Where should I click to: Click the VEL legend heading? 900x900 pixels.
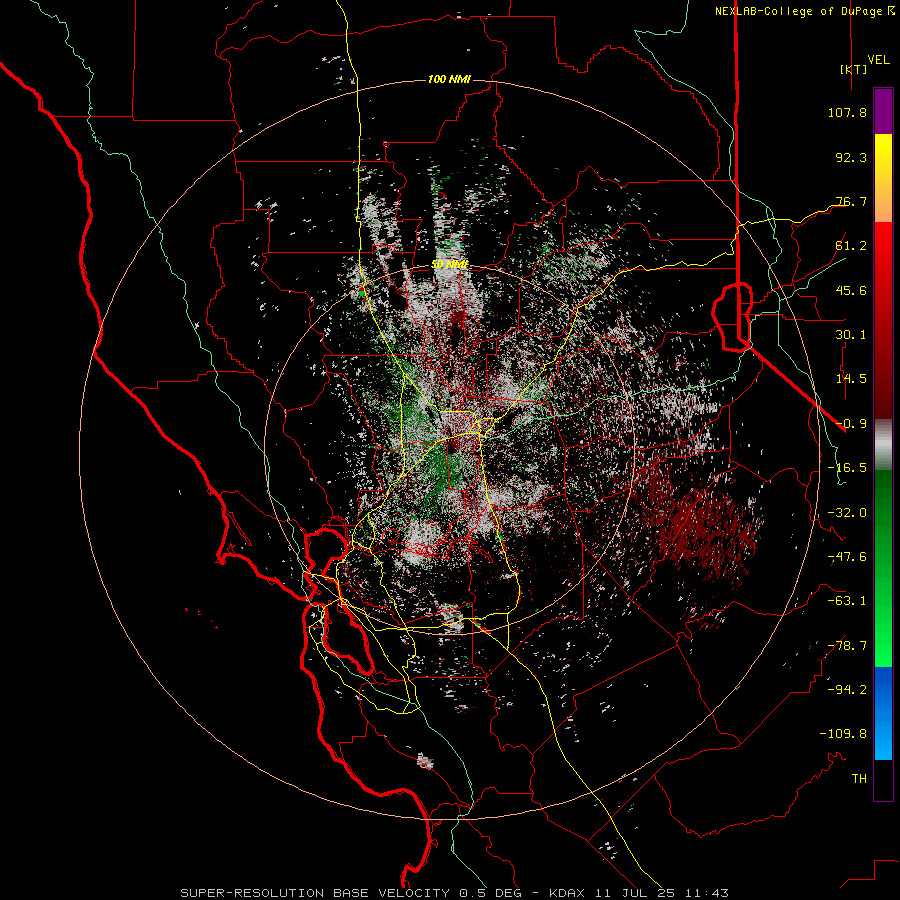coord(878,60)
